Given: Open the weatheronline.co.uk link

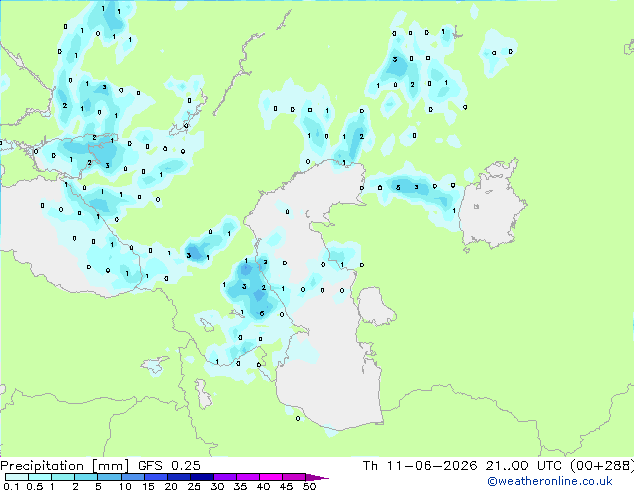Looking at the screenshot, I should coord(549,481).
